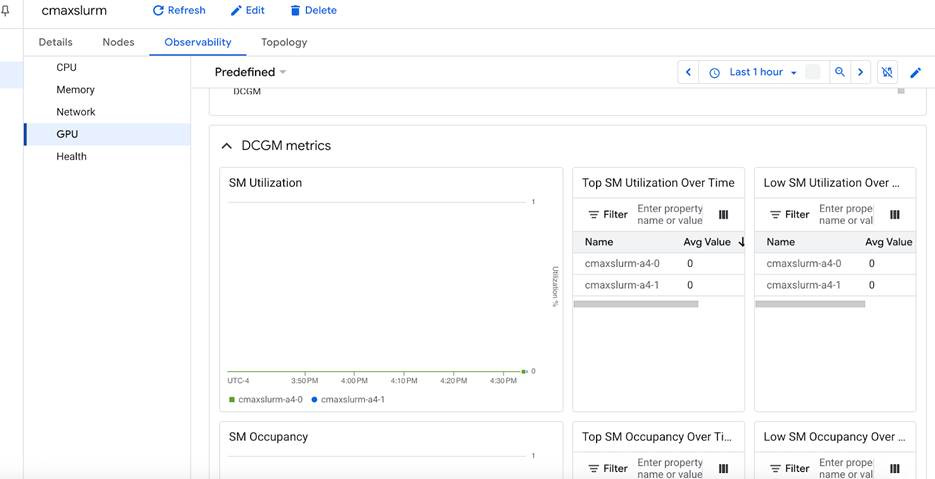Image resolution: width=935 pixels, height=479 pixels.
Task: Switch to the Topology tab
Action: [284, 42]
